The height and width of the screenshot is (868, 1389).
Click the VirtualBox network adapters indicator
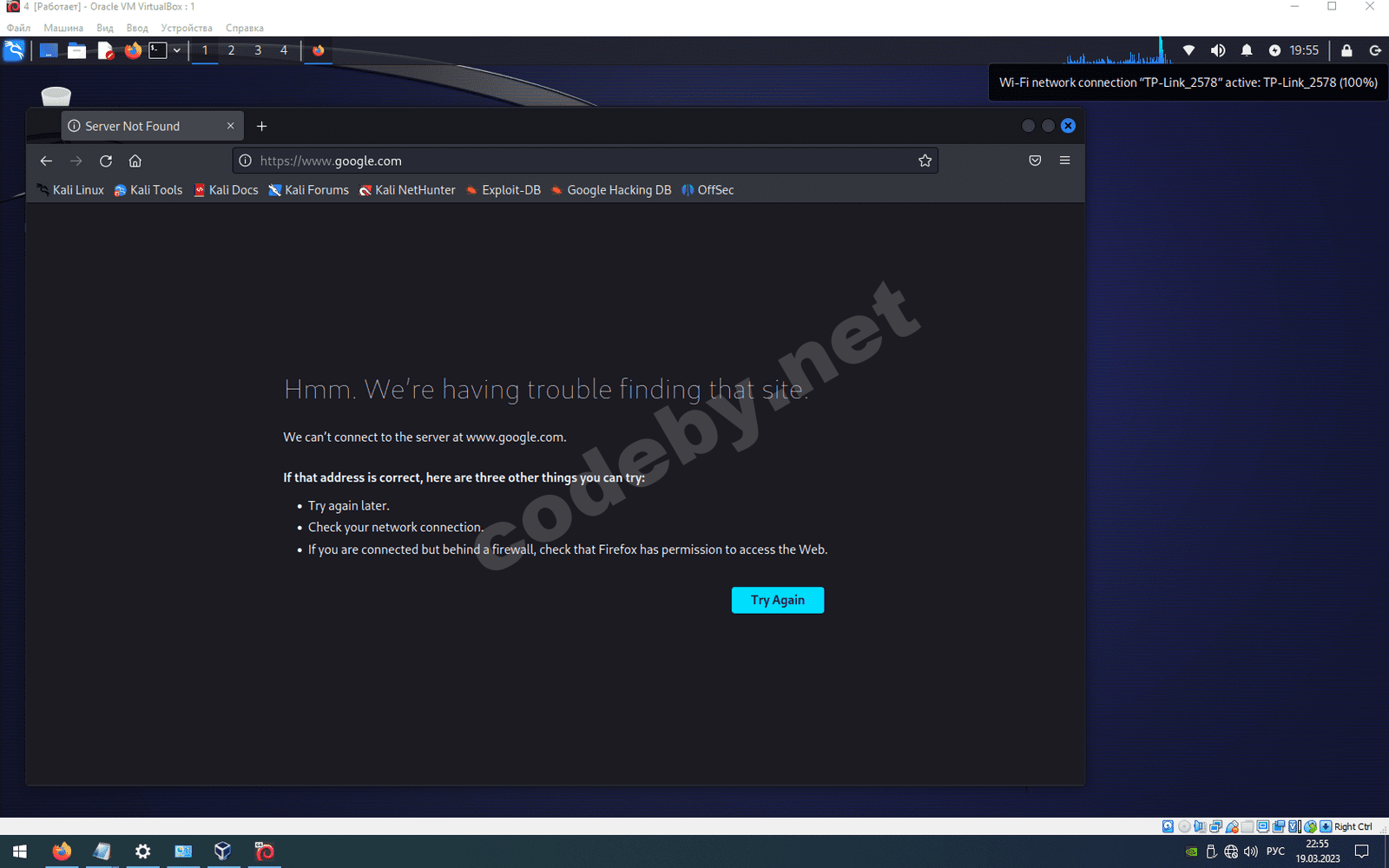1216,826
